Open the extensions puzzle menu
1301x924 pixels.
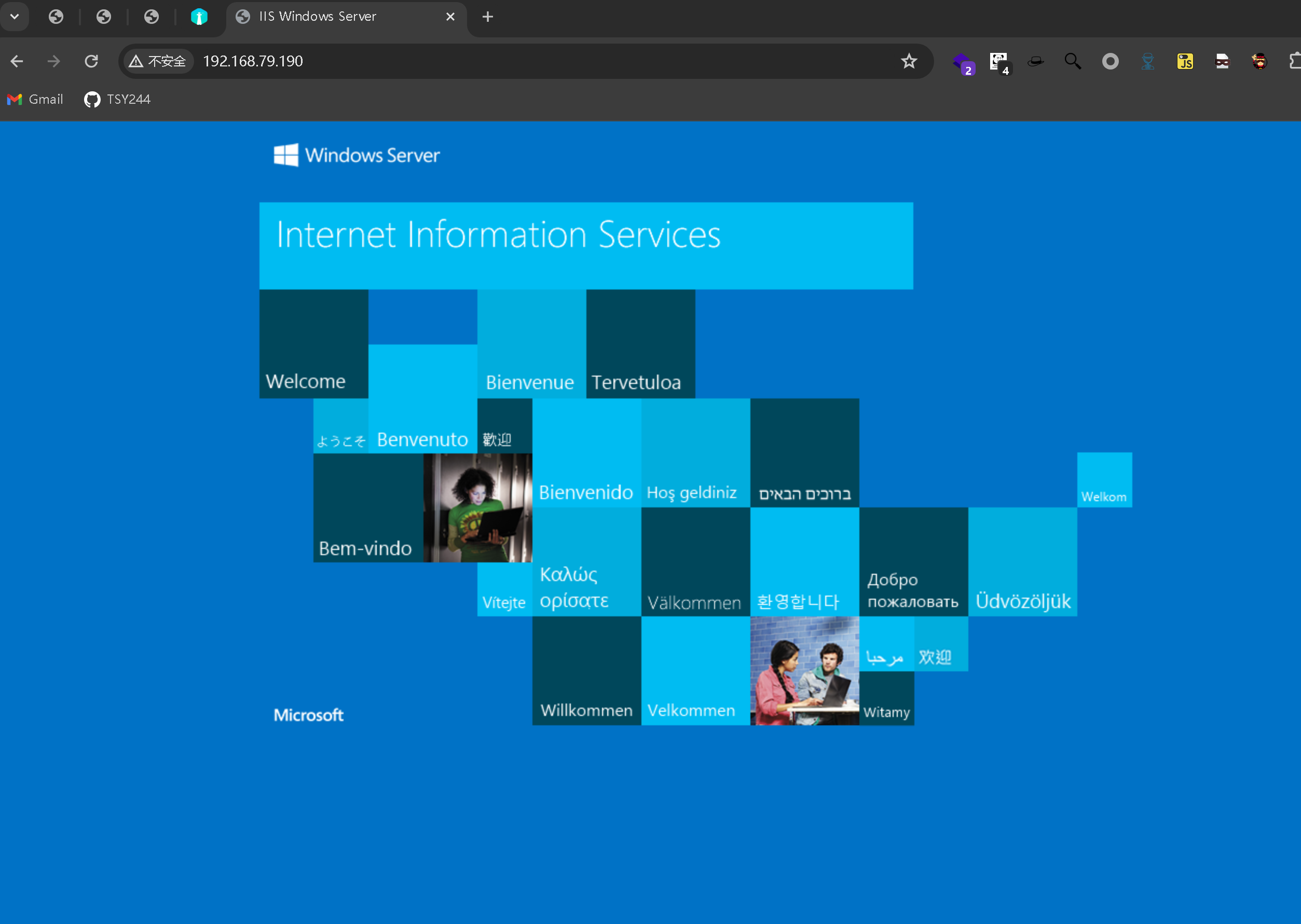click(x=1295, y=61)
